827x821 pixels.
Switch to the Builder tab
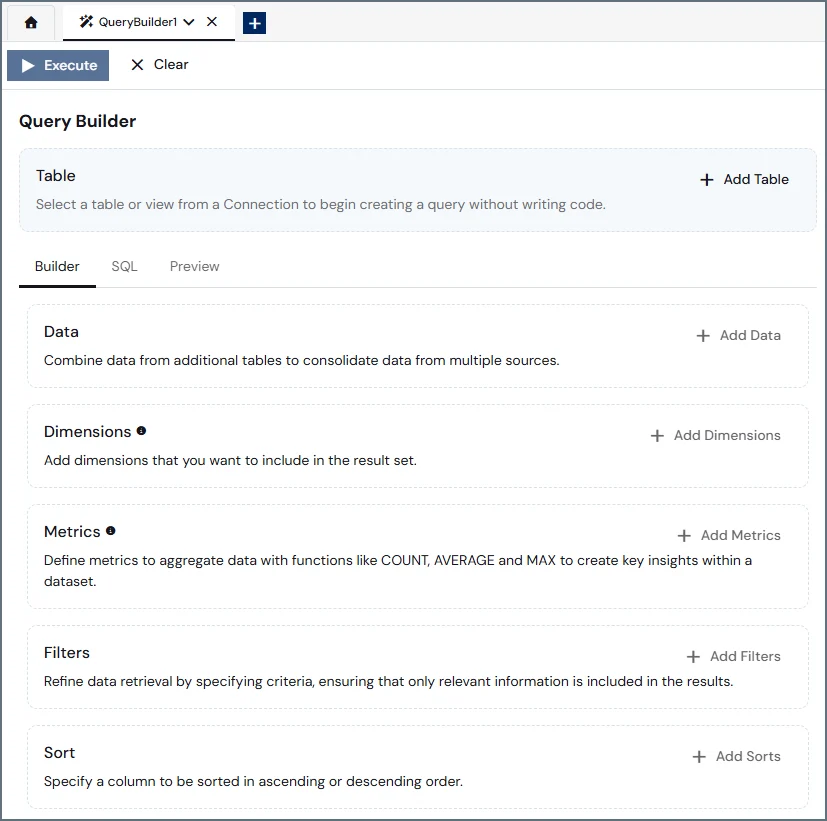click(x=57, y=266)
